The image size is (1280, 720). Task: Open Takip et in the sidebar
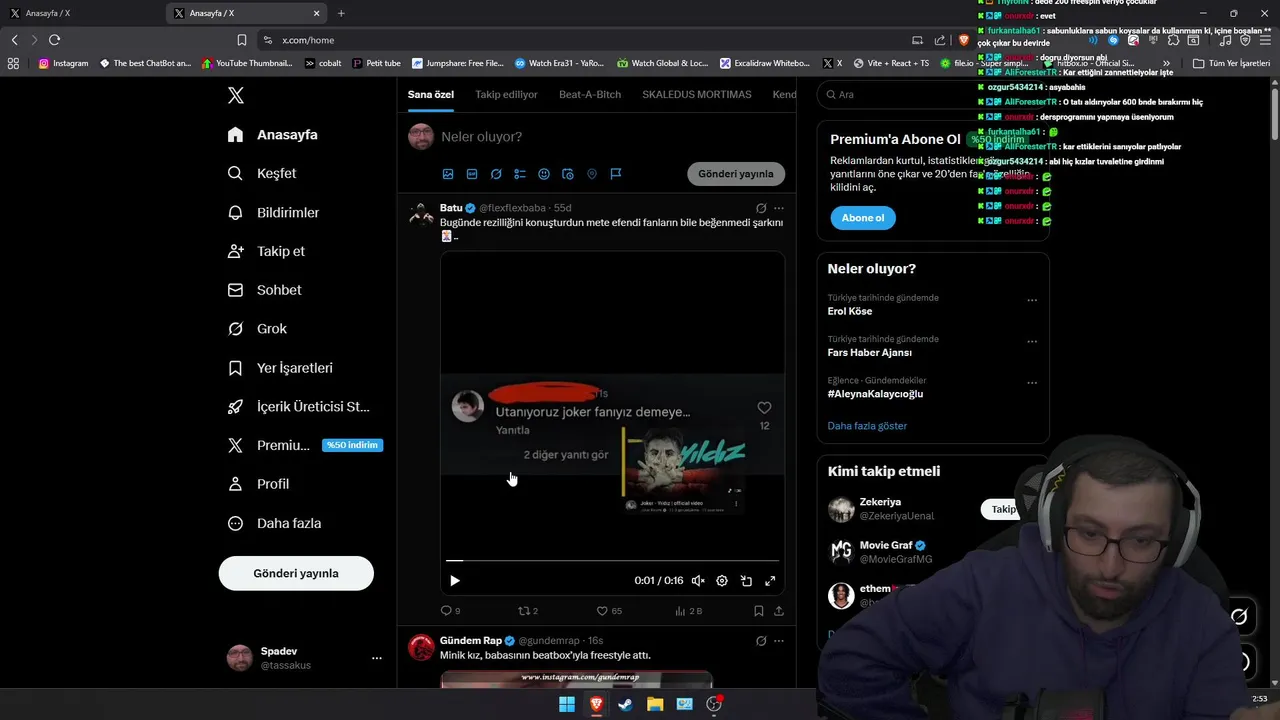[x=267, y=251]
